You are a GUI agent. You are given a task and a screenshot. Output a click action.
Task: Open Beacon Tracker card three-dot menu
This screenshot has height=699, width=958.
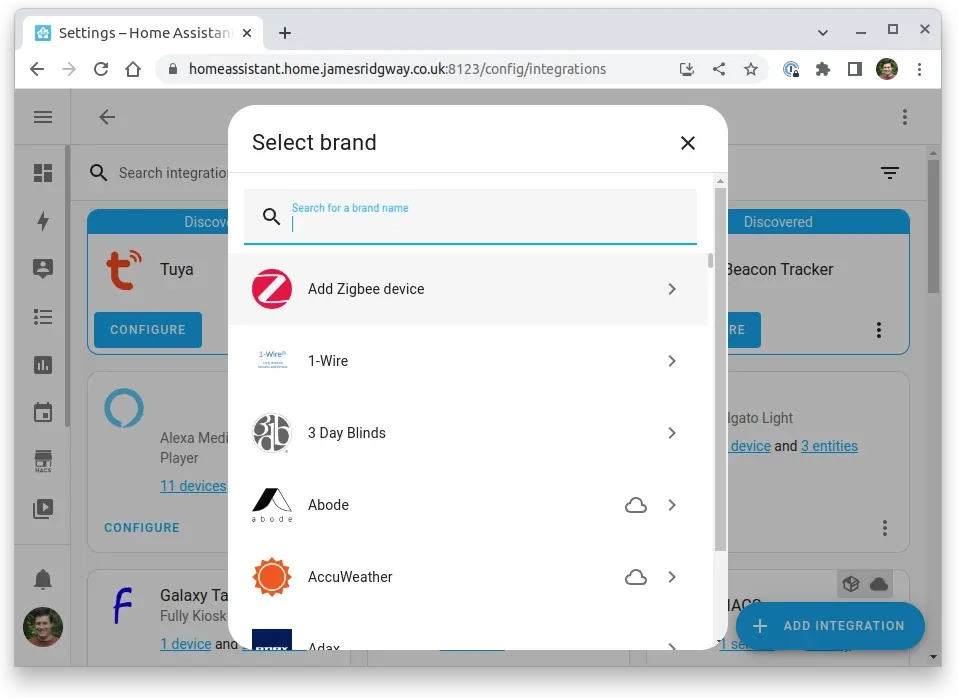(x=879, y=330)
